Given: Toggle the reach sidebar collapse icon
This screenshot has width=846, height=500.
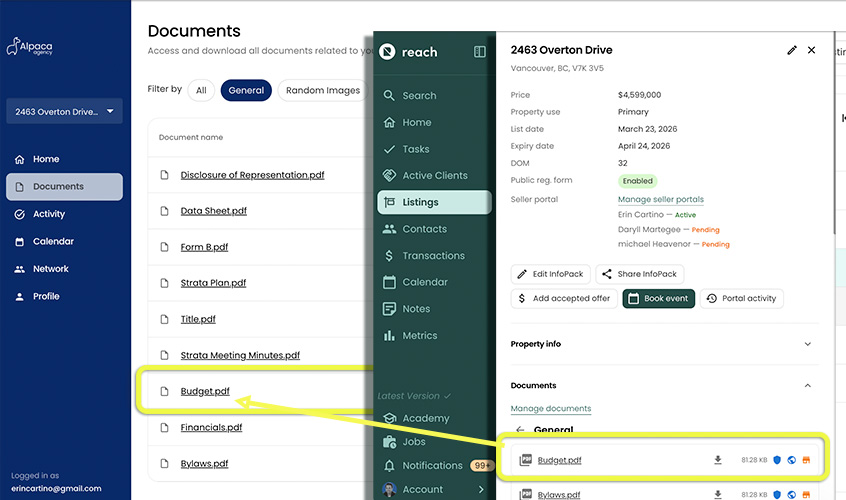Looking at the screenshot, I should (480, 52).
